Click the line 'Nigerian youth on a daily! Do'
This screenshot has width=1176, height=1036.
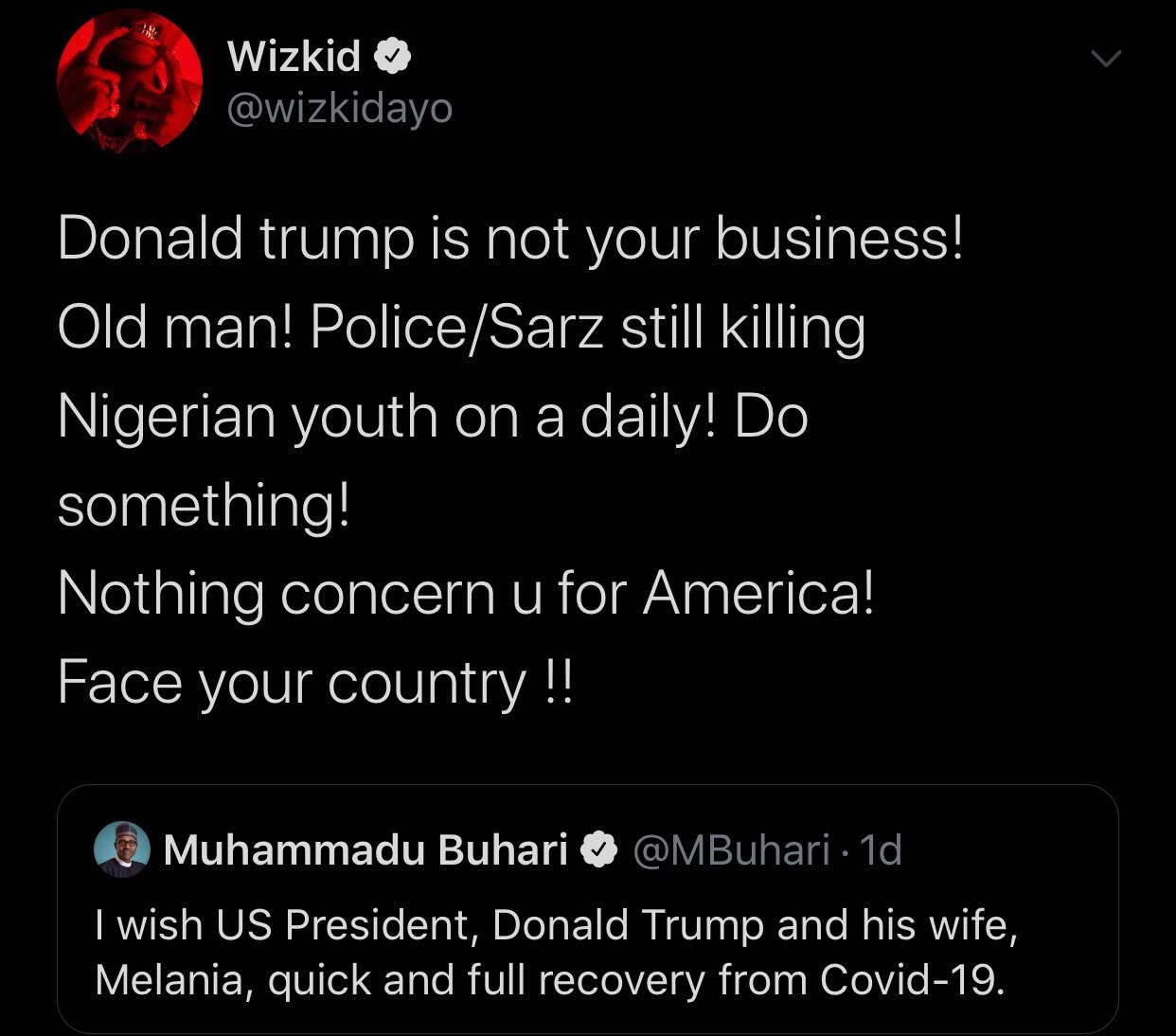tap(433, 417)
